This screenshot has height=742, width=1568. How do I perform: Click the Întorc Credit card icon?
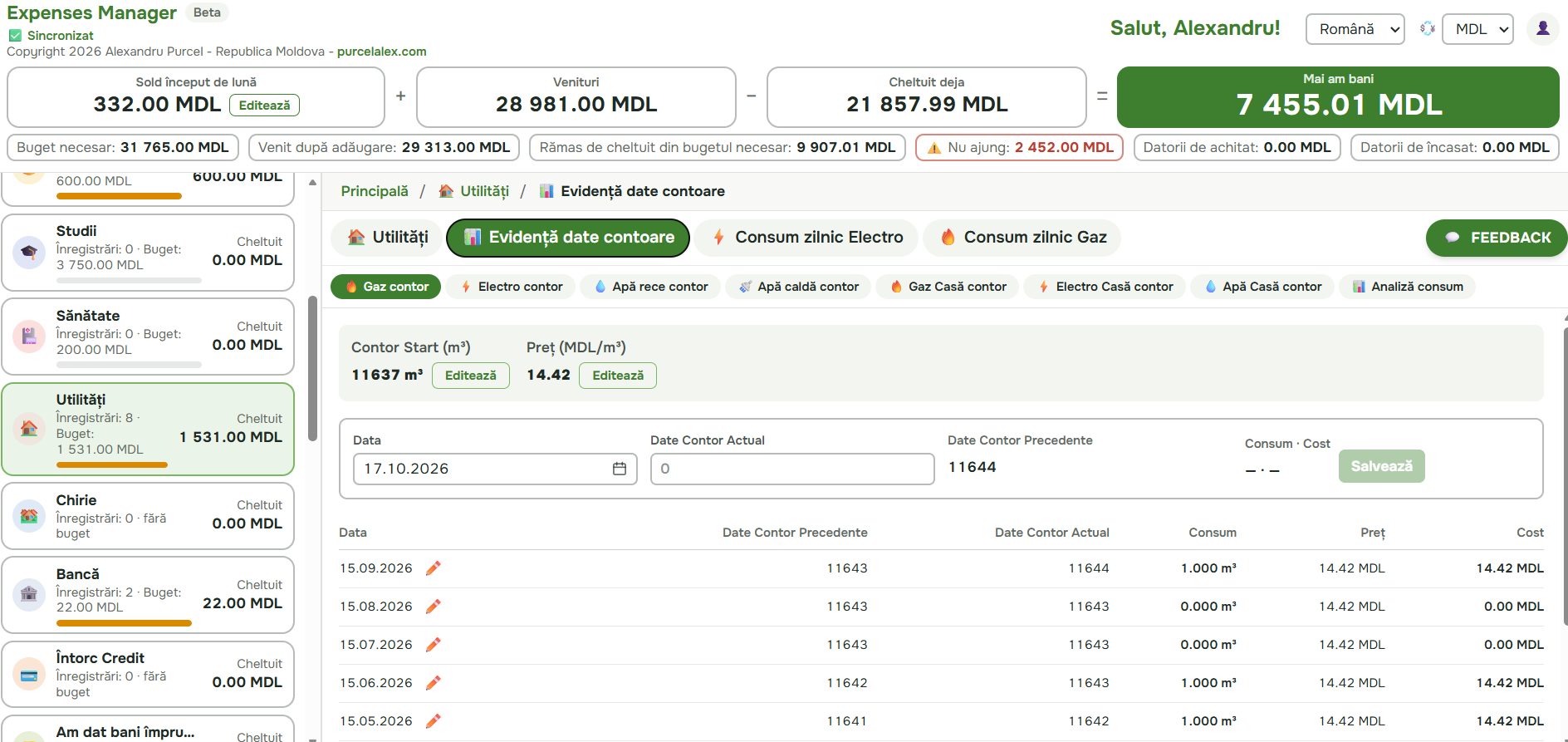pos(29,675)
